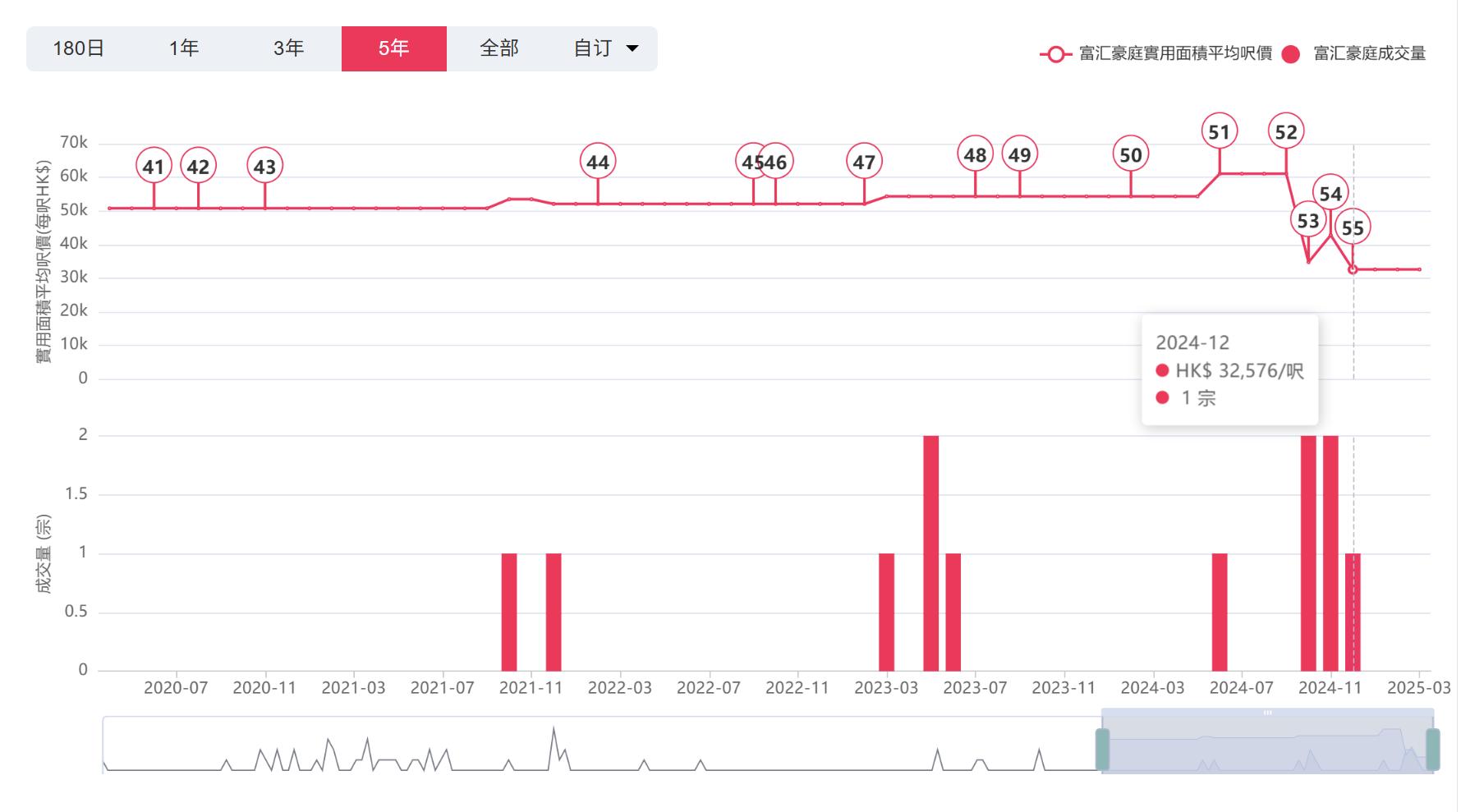Click the 2025-03 axis label

tap(1419, 688)
